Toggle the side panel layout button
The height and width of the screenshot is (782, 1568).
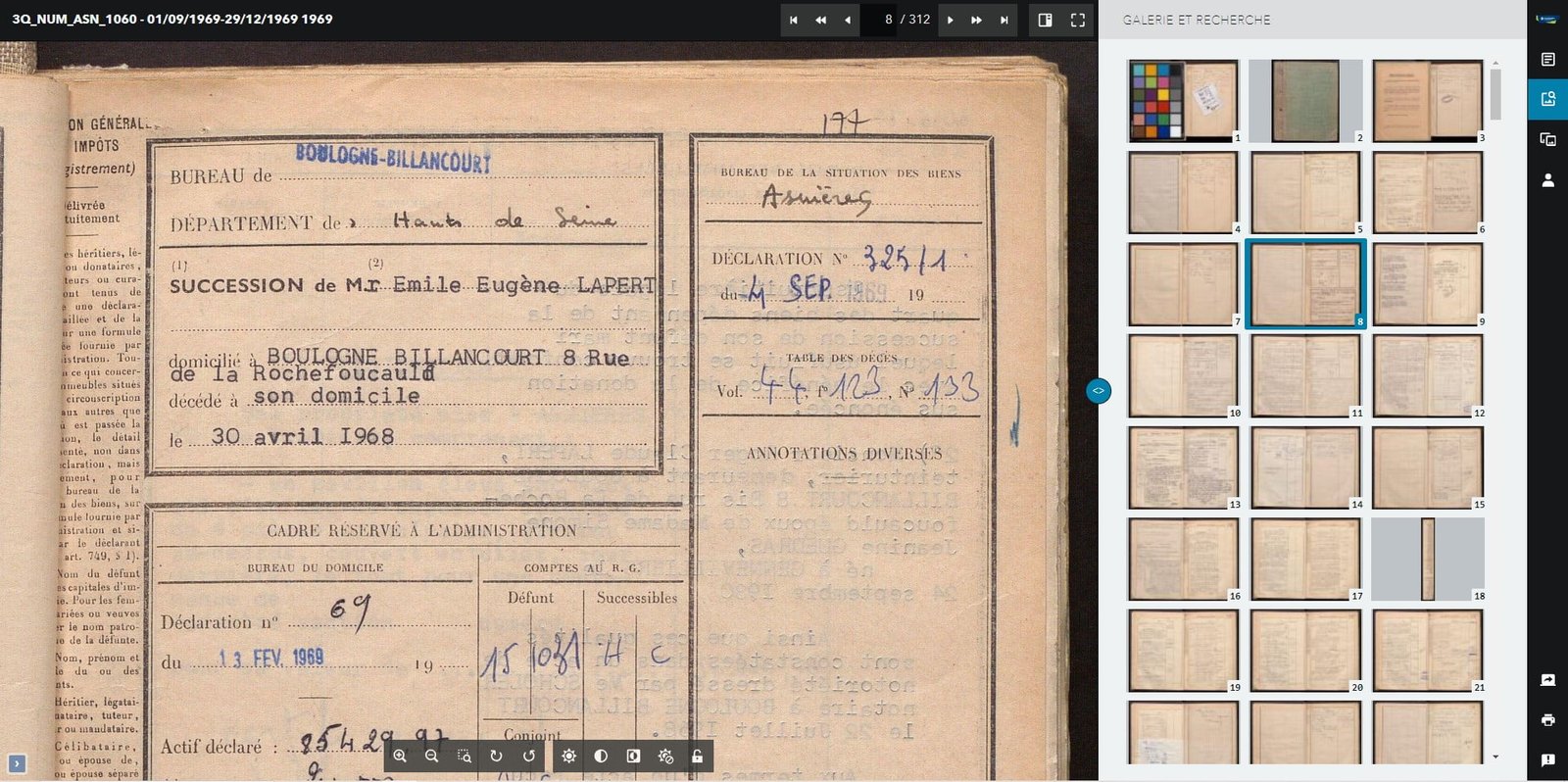point(1046,20)
